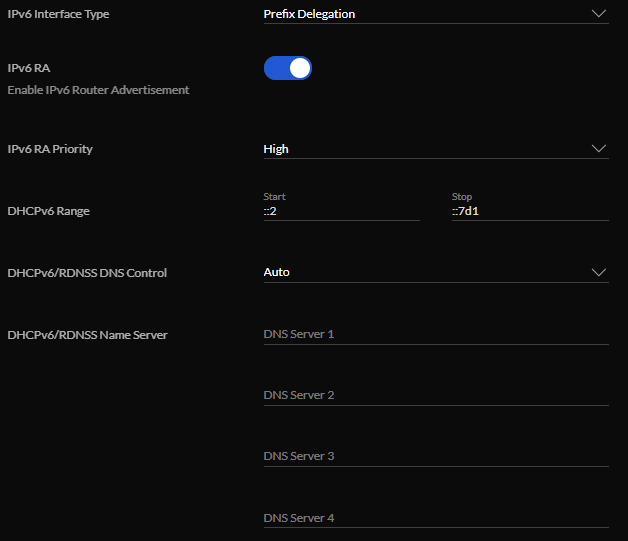Viewport: 628px width, 541px height.
Task: Expand the High priority dropdown value
Action: (276, 149)
